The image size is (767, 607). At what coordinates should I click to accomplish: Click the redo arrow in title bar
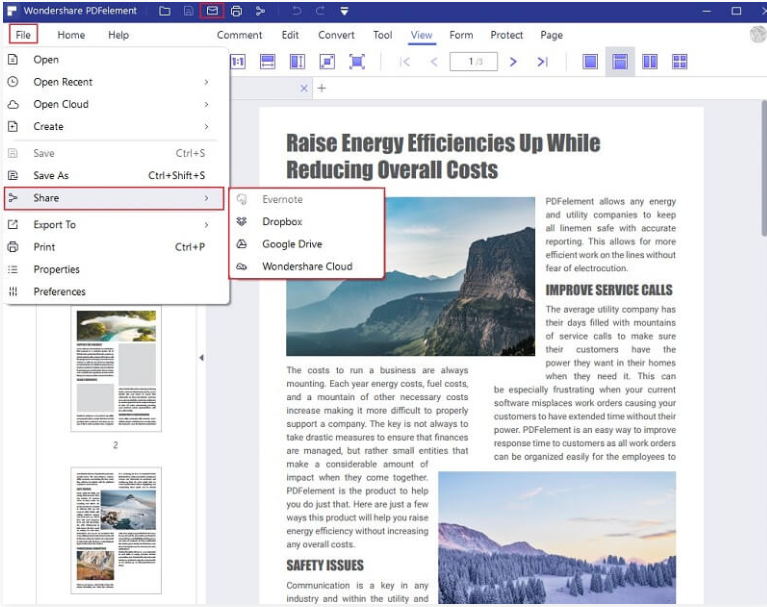coord(320,11)
